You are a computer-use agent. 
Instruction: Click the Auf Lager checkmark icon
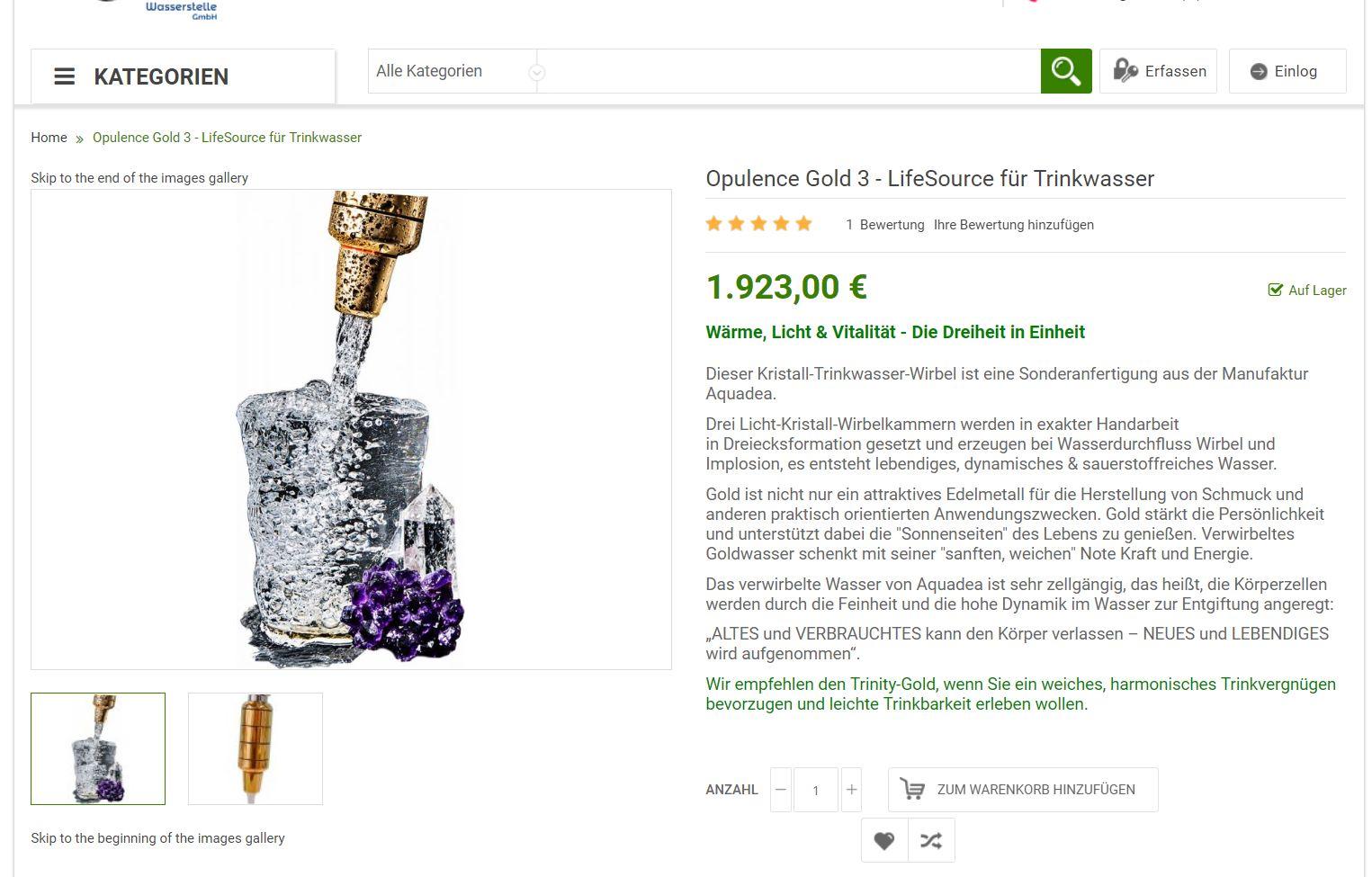point(1275,290)
